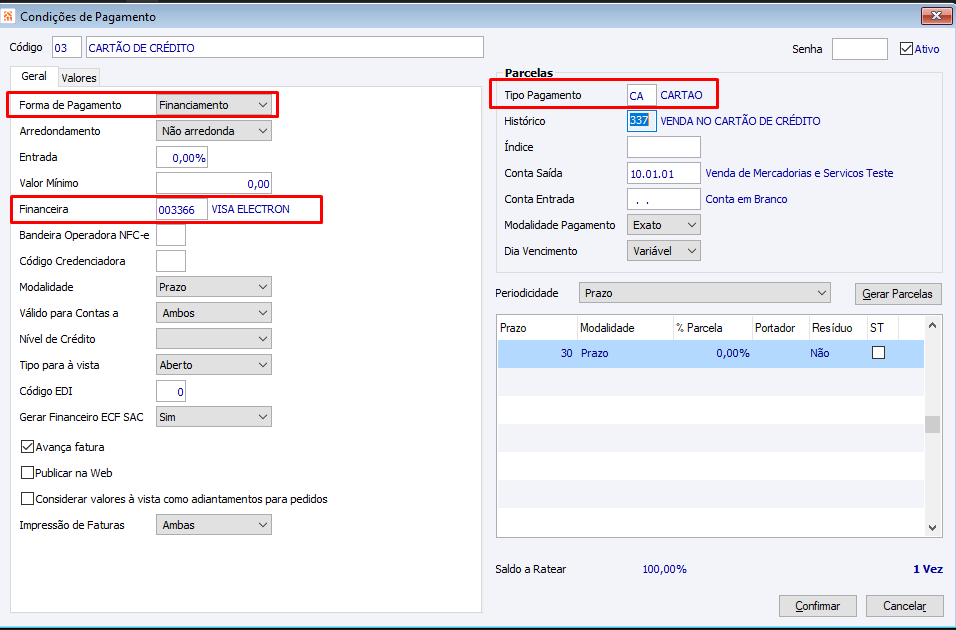The height and width of the screenshot is (630, 956).
Task: Click the CARTÃO DE CRÉDITO description field
Action: coord(285,48)
